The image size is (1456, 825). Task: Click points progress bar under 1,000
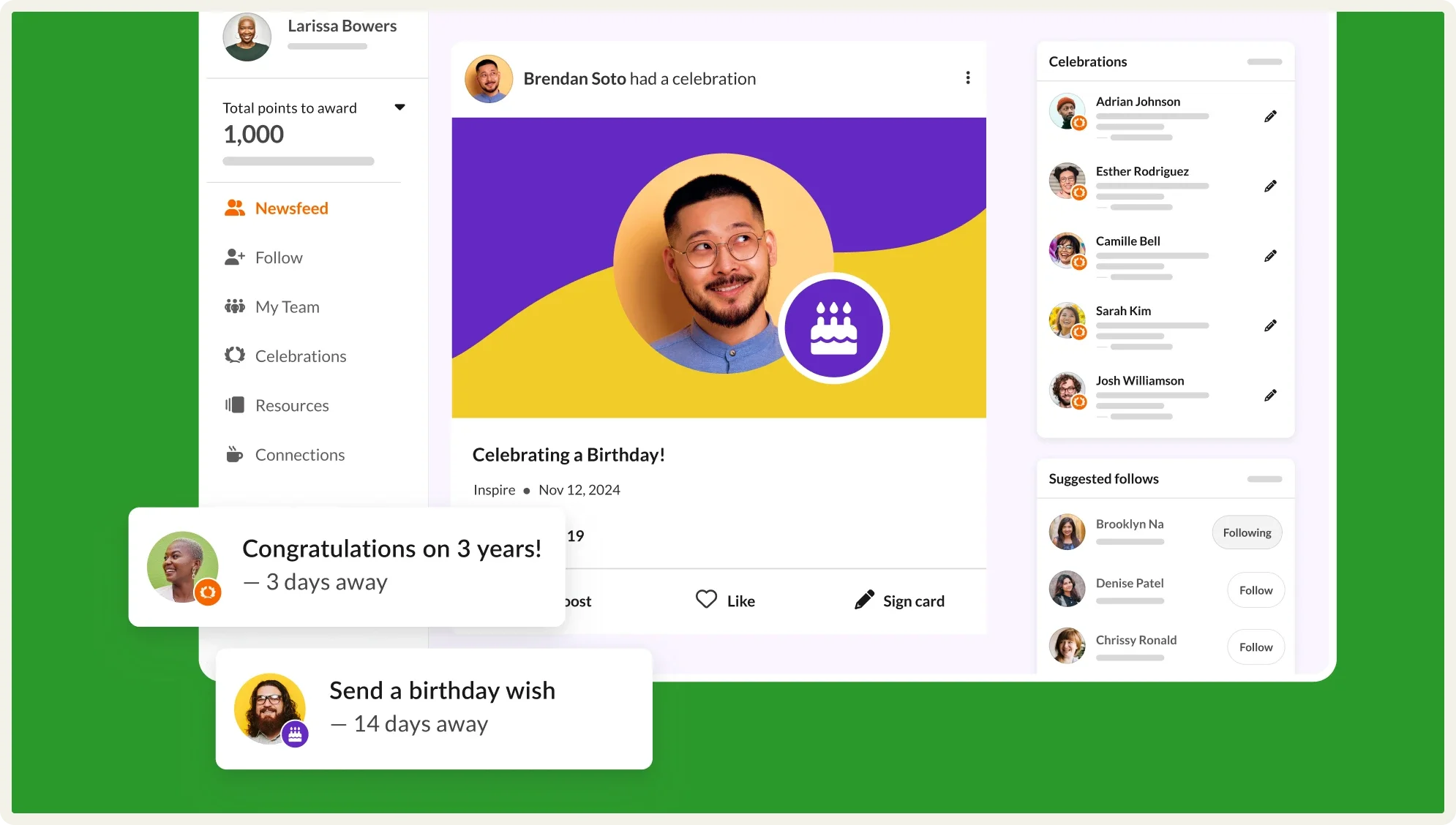click(x=299, y=161)
